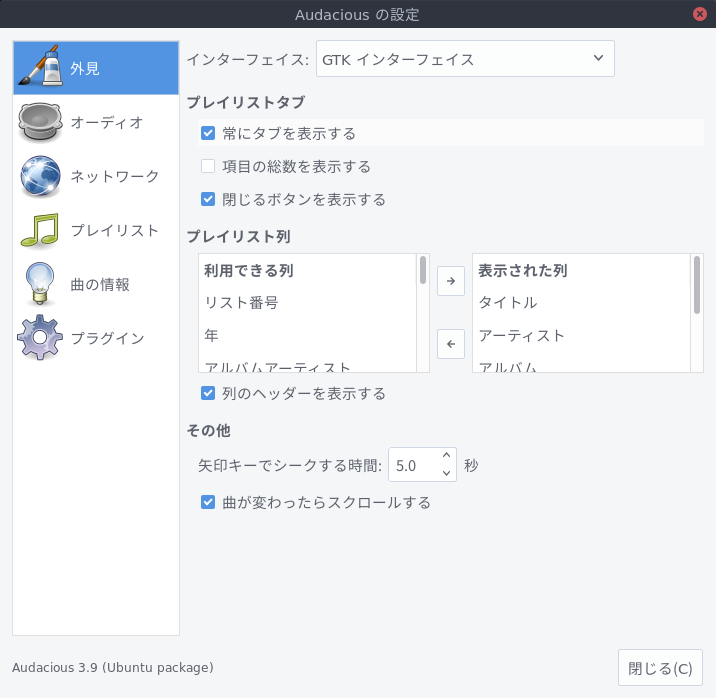716x698 pixels.
Task: Enable 項目の総数を表示する checkbox
Action: click(x=208, y=166)
